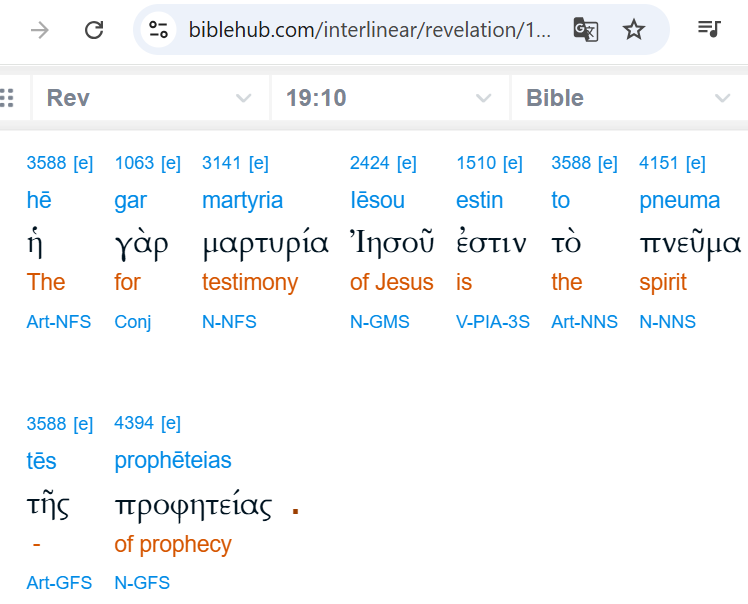Viewport: 748px width, 604px height.
Task: Click transliteration 'Iēsou'
Action: (x=377, y=200)
